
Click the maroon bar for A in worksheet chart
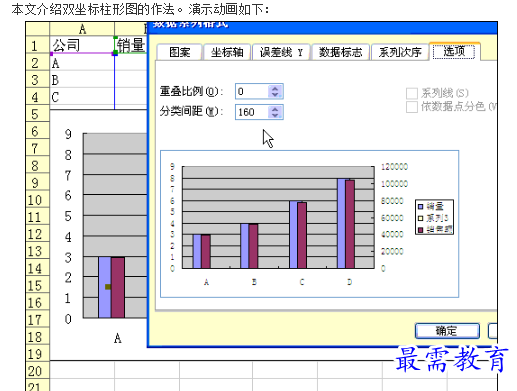[x=118, y=287]
